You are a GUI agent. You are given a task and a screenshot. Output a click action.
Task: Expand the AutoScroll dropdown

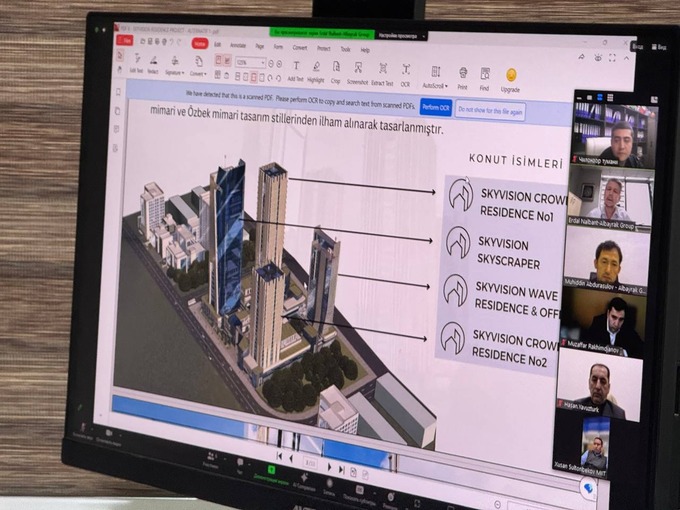point(435,74)
